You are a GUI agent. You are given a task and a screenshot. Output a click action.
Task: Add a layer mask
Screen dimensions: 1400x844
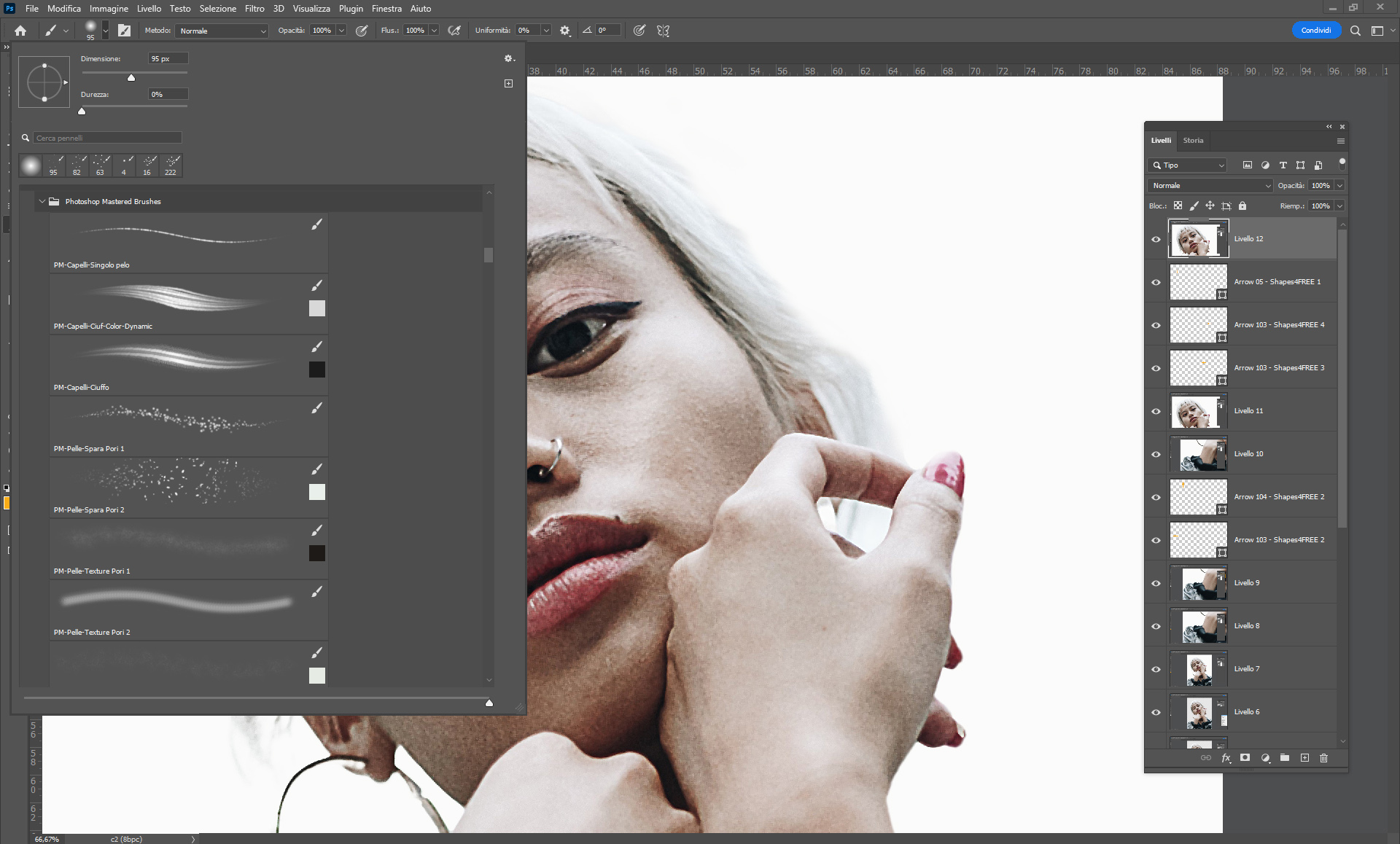coord(1245,758)
